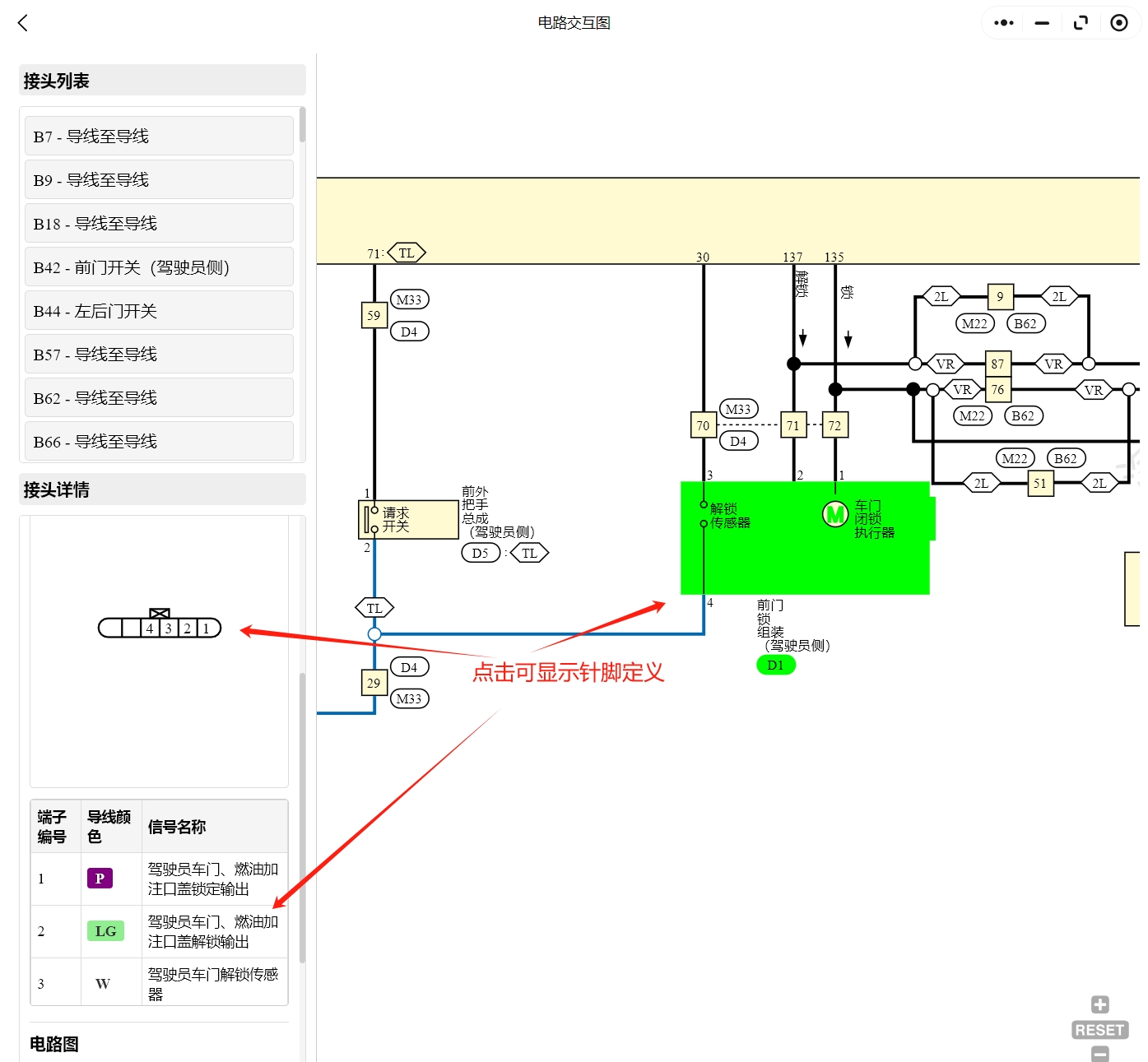Screen dimensions: 1148x1062
Task: Click the green LG wire color swatch
Action: 105,931
